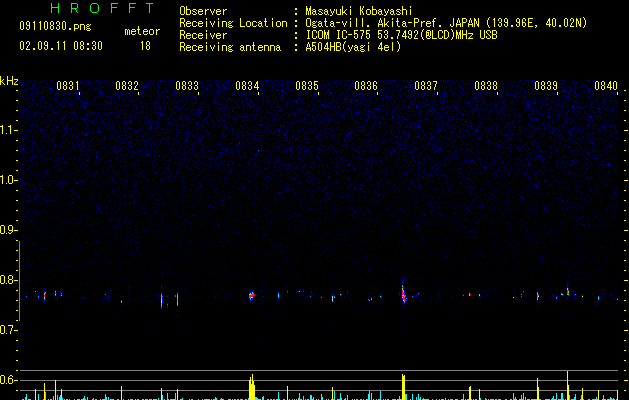Click the 0837 time marker
Image resolution: width=629 pixels, height=400 pixels.
point(426,86)
